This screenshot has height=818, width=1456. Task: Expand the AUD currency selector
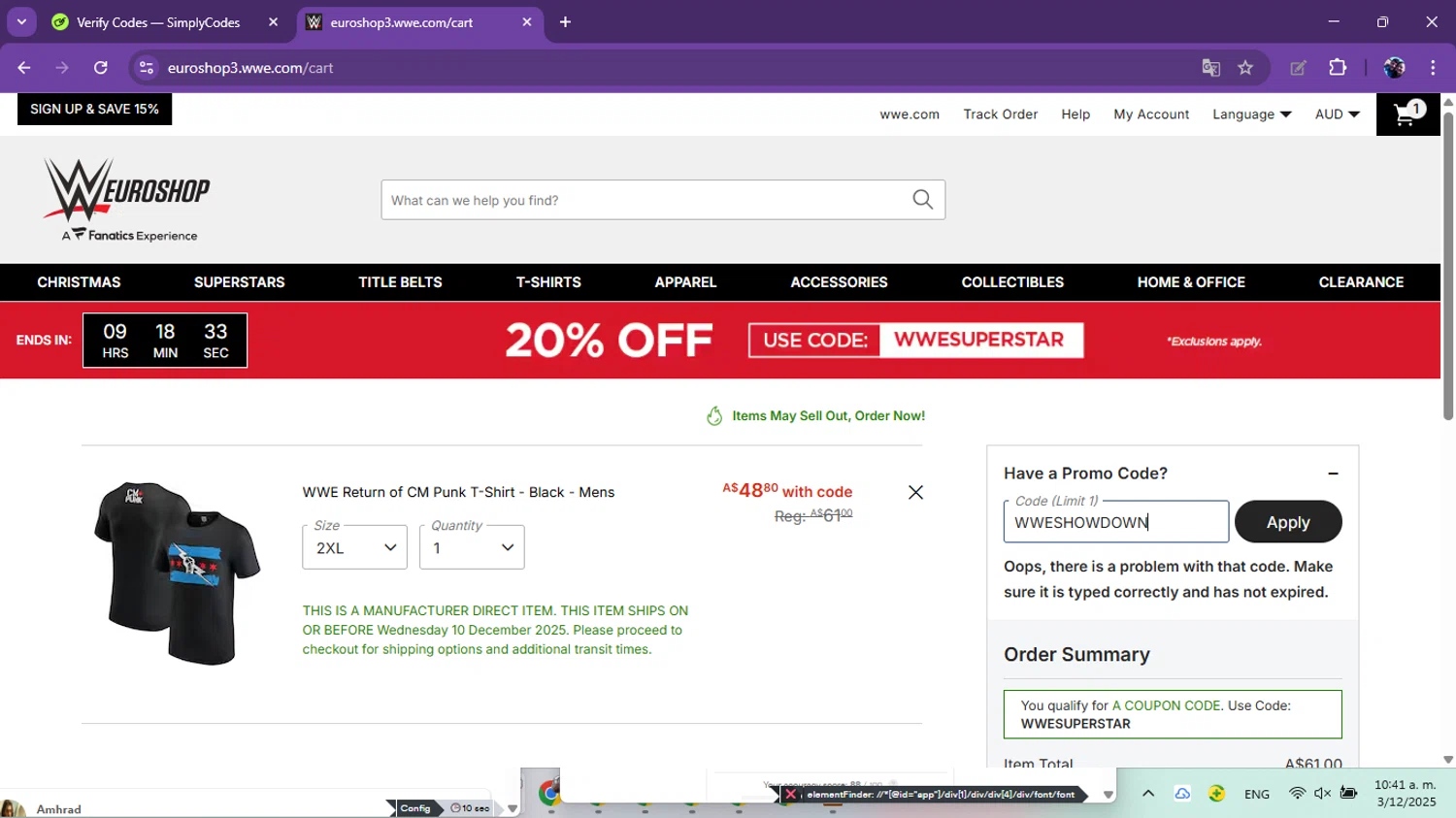pyautogui.click(x=1338, y=115)
